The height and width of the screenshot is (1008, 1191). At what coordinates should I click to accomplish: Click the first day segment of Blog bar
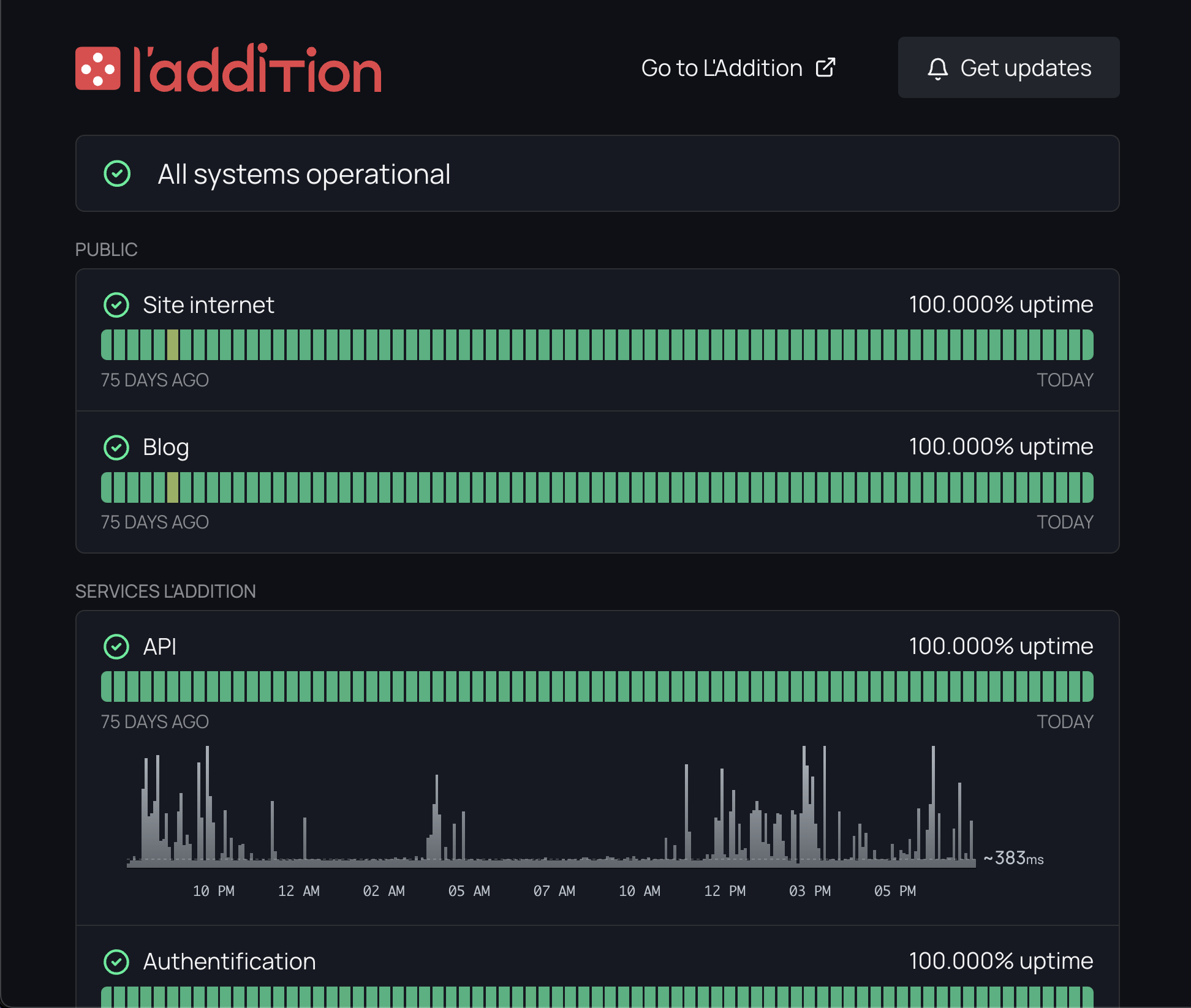click(x=107, y=487)
